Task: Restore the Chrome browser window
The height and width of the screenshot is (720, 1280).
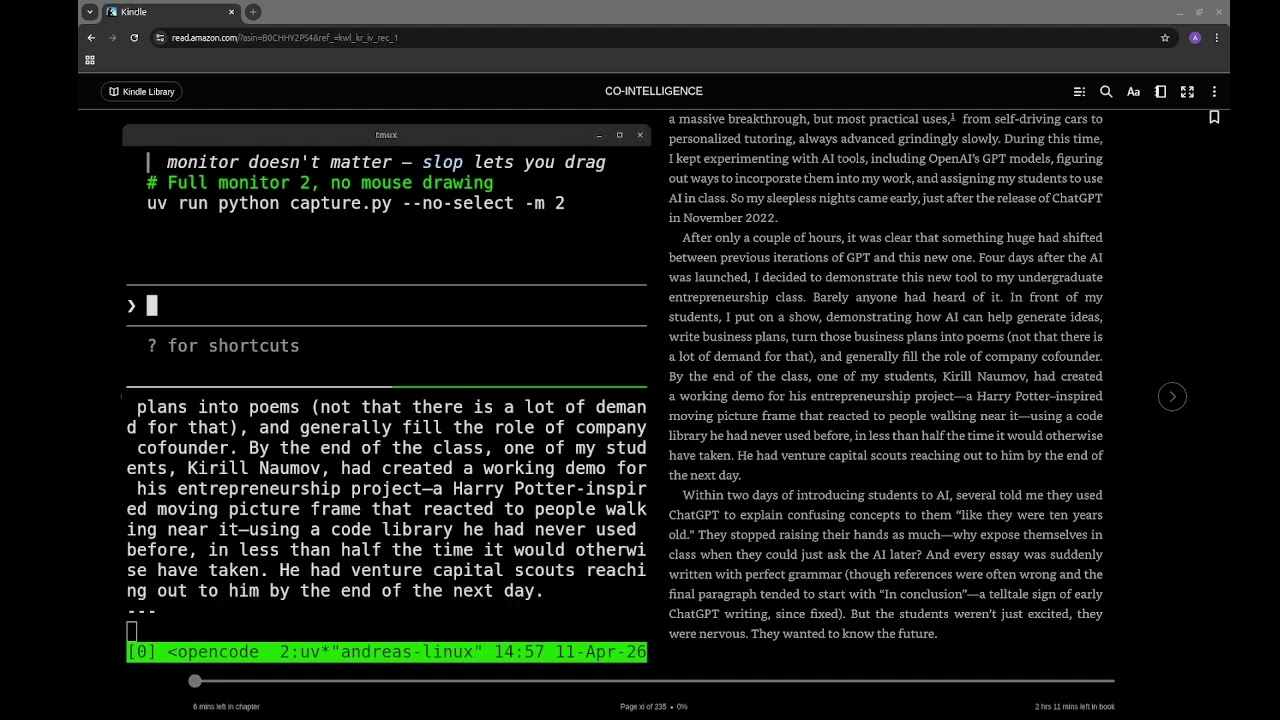Action: pyautogui.click(x=1199, y=12)
